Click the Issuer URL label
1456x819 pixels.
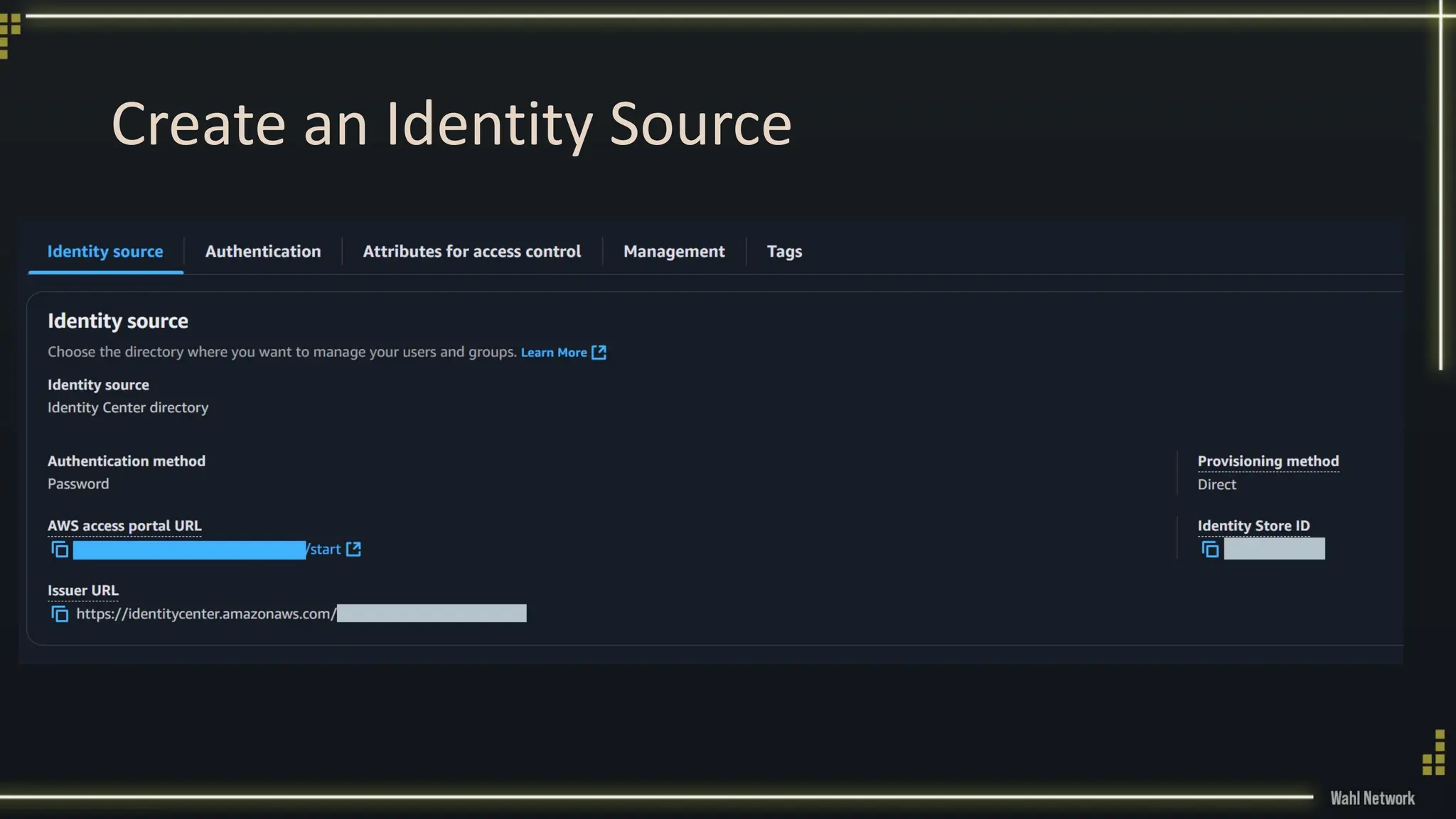(83, 591)
